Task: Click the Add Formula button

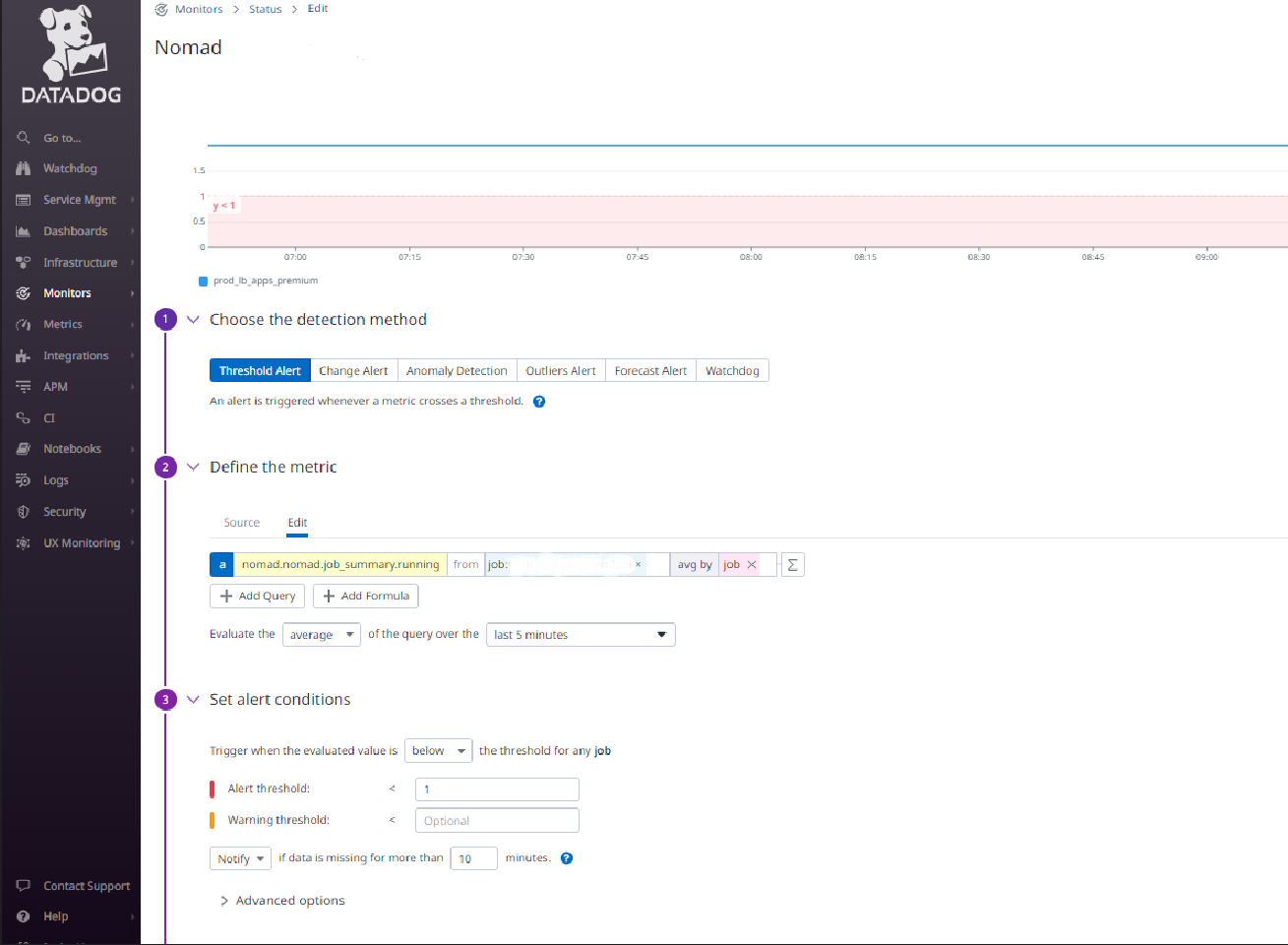Action: pyautogui.click(x=366, y=597)
